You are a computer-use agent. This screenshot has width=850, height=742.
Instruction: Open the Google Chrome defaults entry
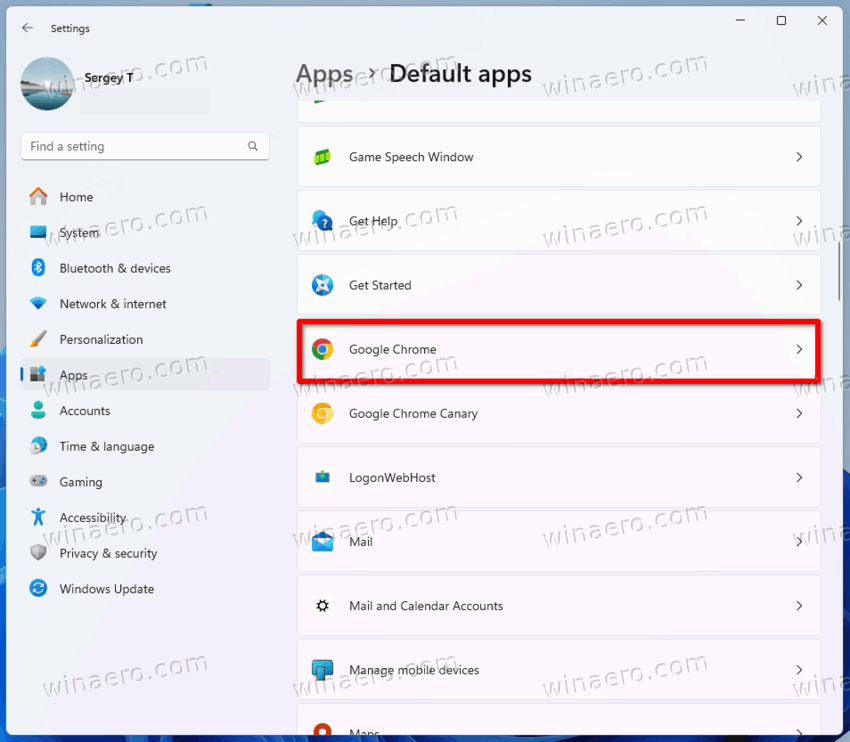tap(559, 349)
